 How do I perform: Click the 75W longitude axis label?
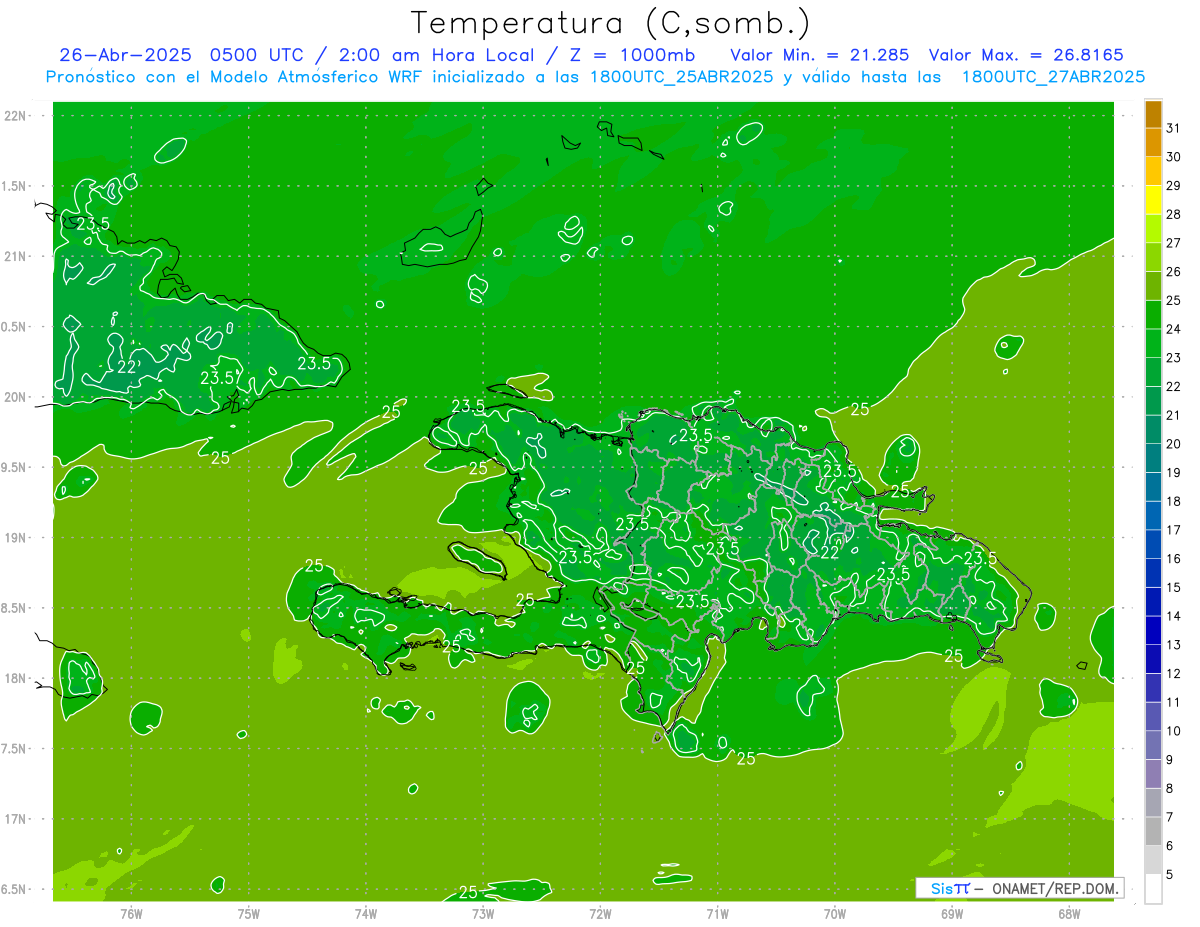pyautogui.click(x=249, y=913)
